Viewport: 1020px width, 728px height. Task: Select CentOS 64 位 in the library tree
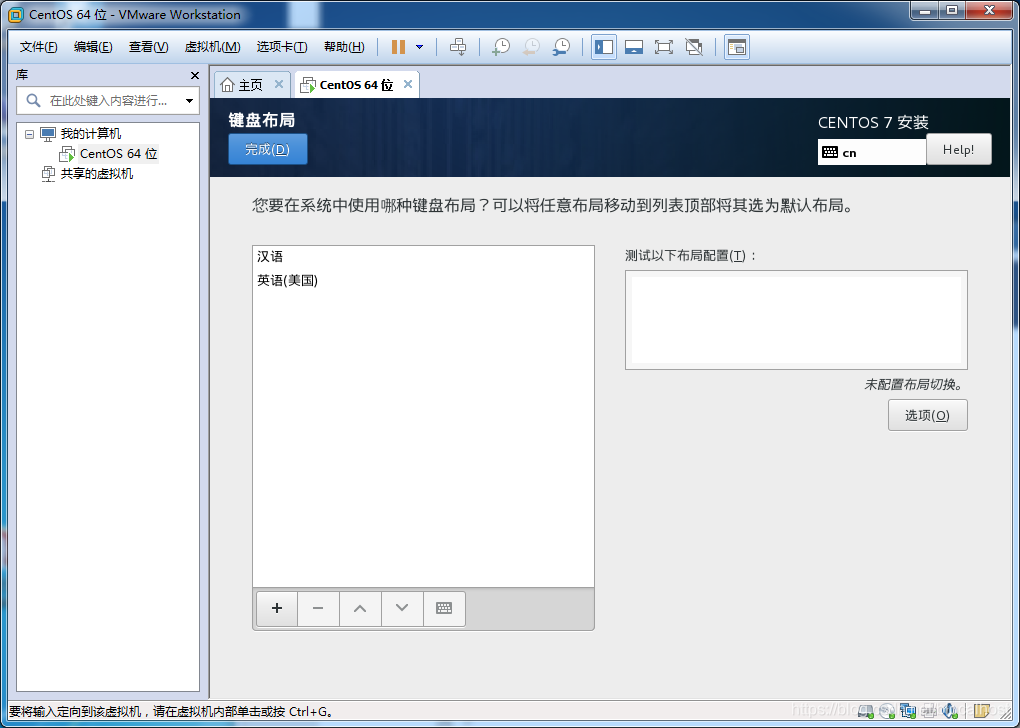118,154
